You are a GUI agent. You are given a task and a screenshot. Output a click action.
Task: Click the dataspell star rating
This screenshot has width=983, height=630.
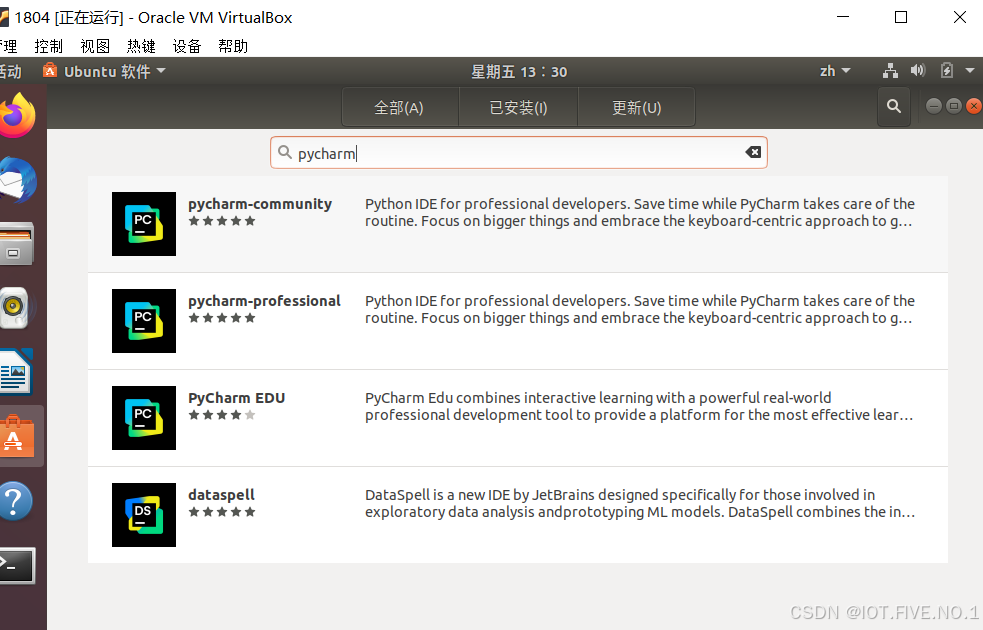tap(222, 512)
